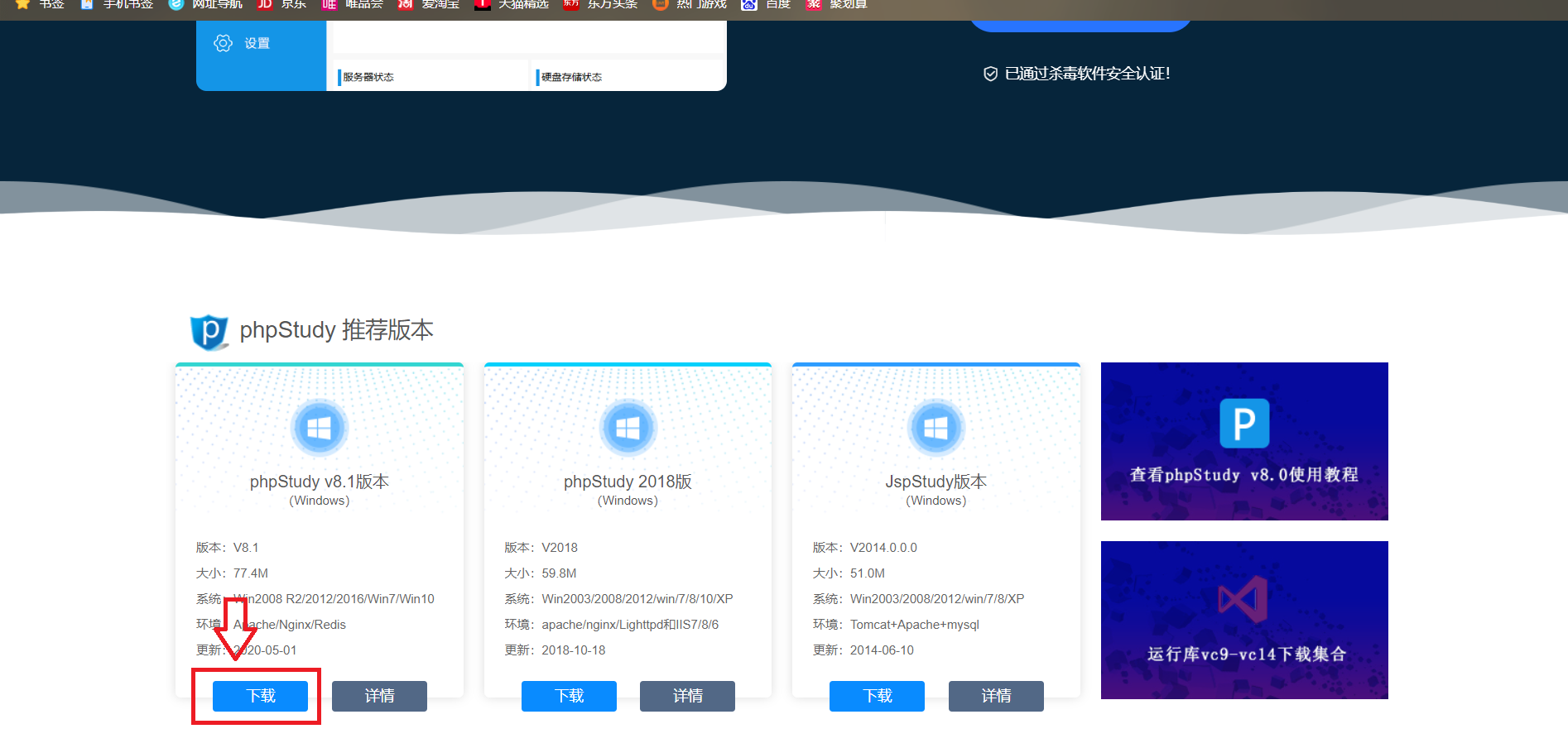The width and height of the screenshot is (1568, 748).
Task: Click version text V2018
Action: 560,548
